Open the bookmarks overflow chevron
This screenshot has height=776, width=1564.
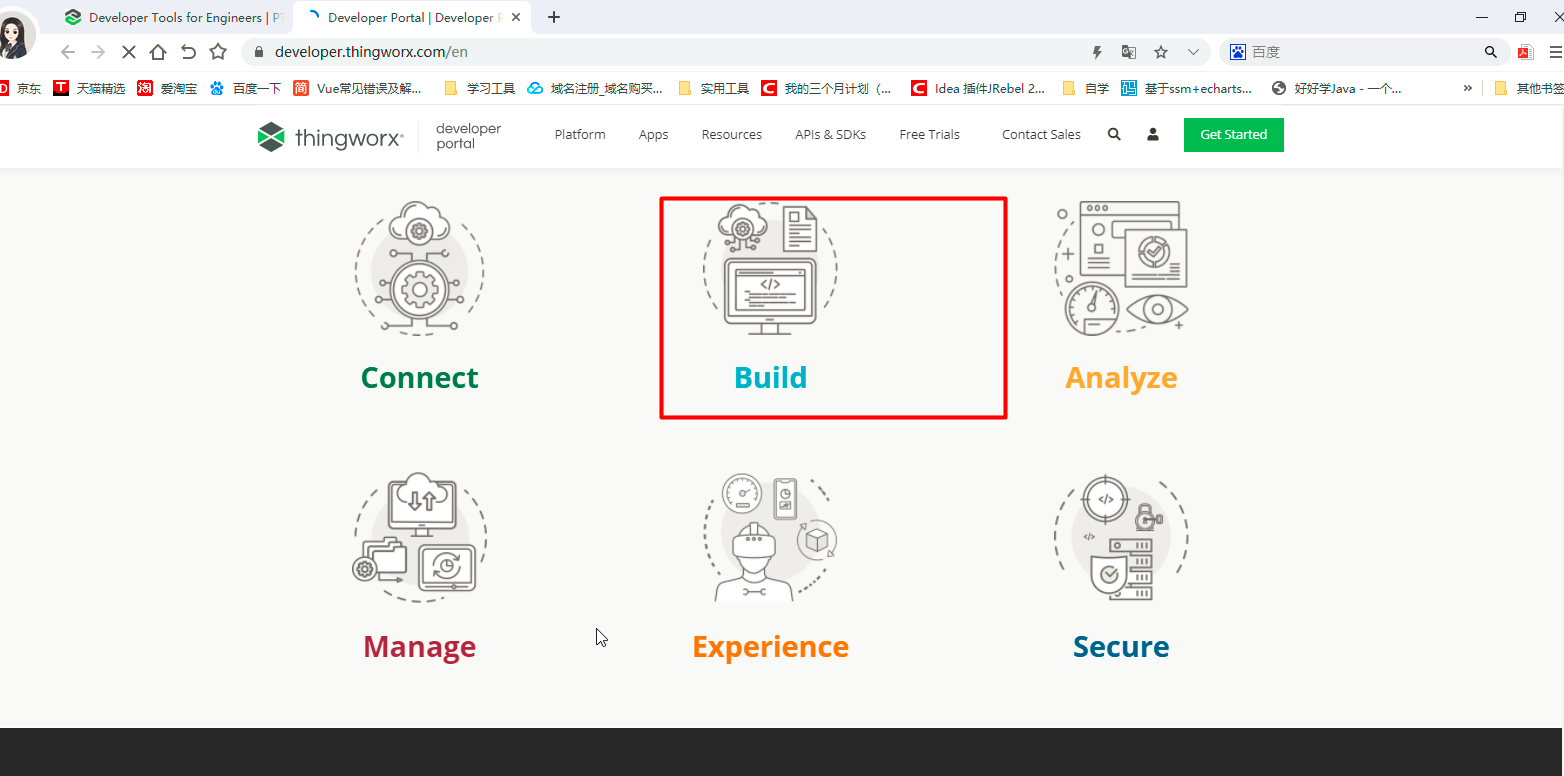tap(1468, 87)
